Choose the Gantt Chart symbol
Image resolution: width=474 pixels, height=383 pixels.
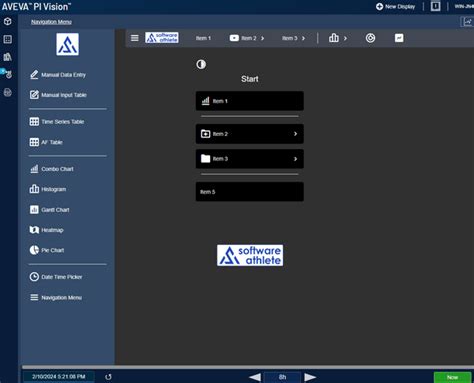point(50,210)
